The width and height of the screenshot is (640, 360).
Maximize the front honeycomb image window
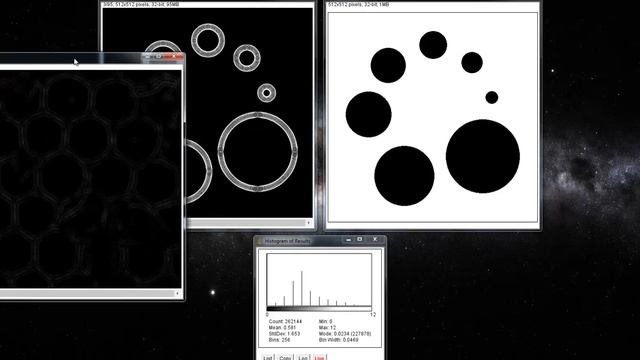(x=160, y=56)
